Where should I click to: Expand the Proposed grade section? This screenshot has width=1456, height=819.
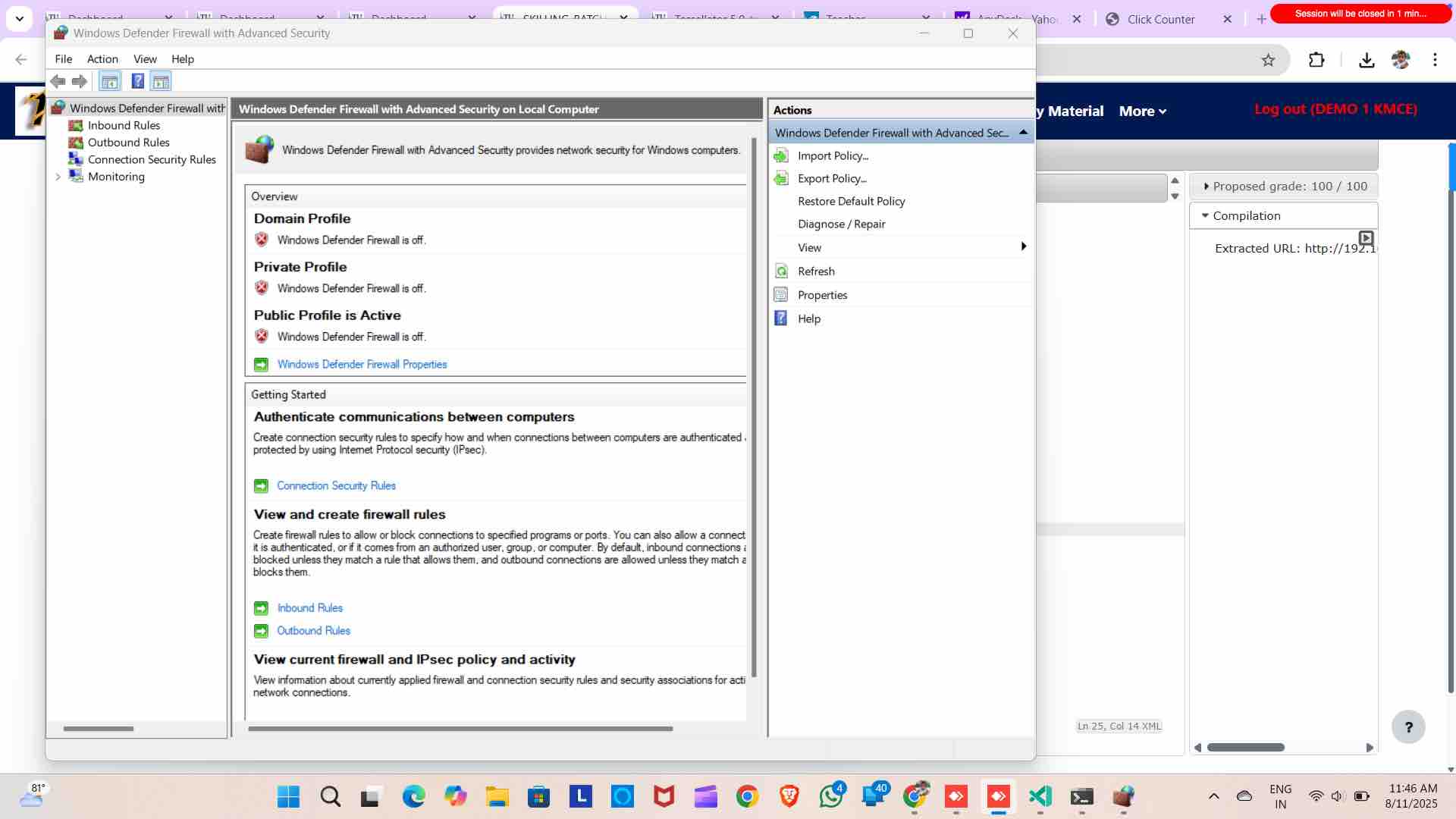point(1207,187)
